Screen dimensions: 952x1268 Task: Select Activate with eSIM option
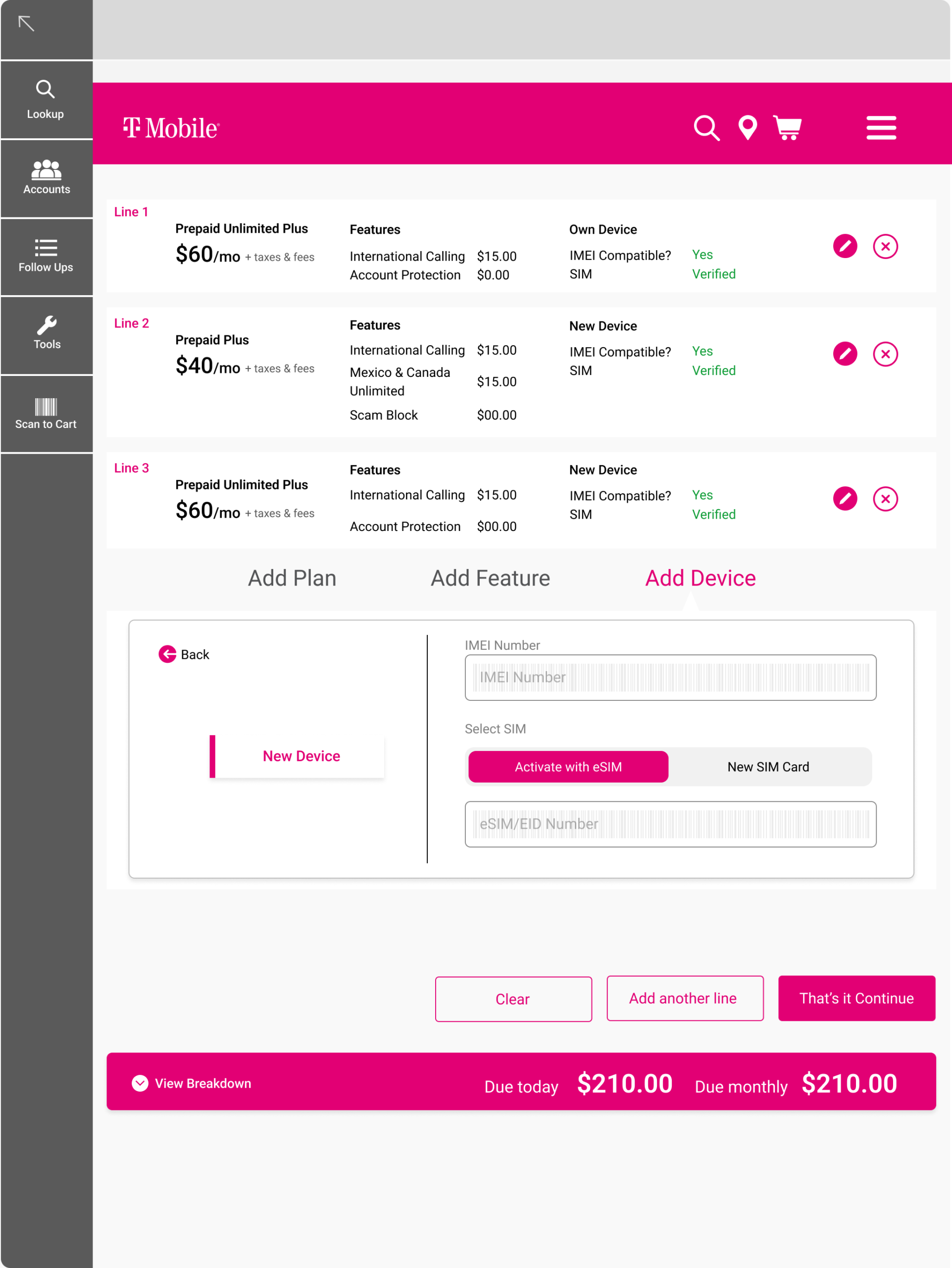[568, 766]
